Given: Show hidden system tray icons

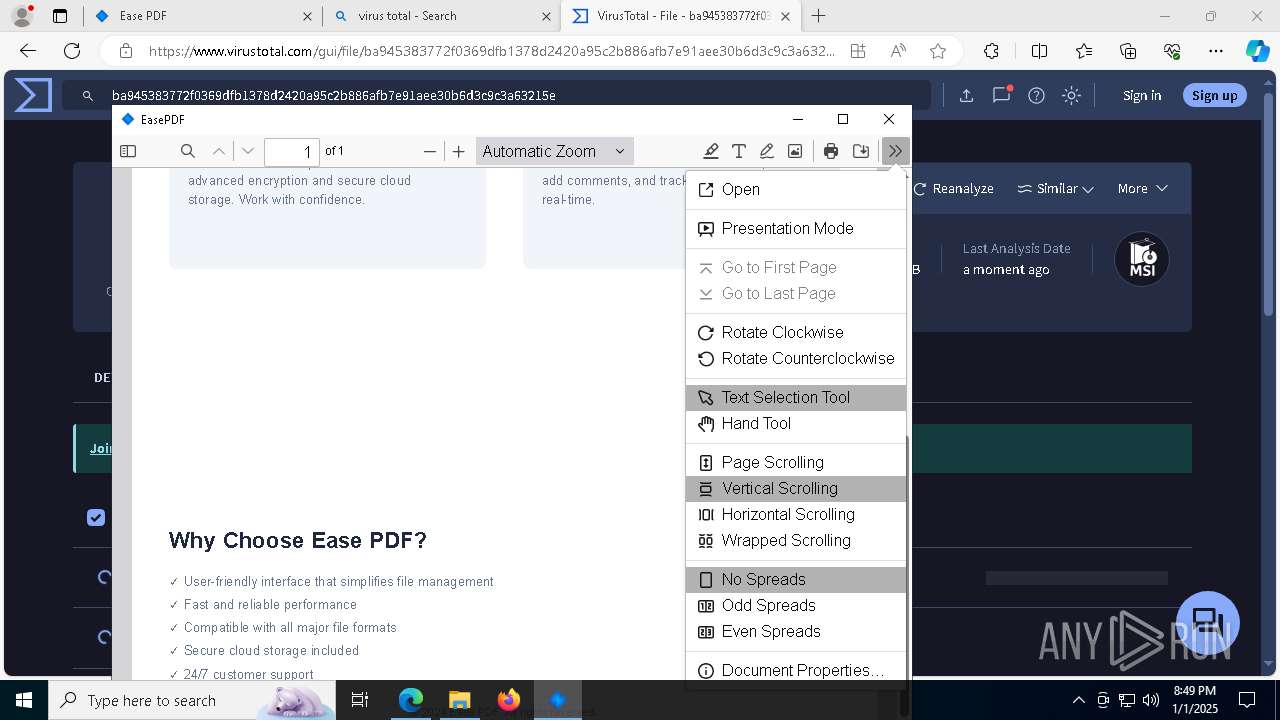Looking at the screenshot, I should (x=1078, y=700).
